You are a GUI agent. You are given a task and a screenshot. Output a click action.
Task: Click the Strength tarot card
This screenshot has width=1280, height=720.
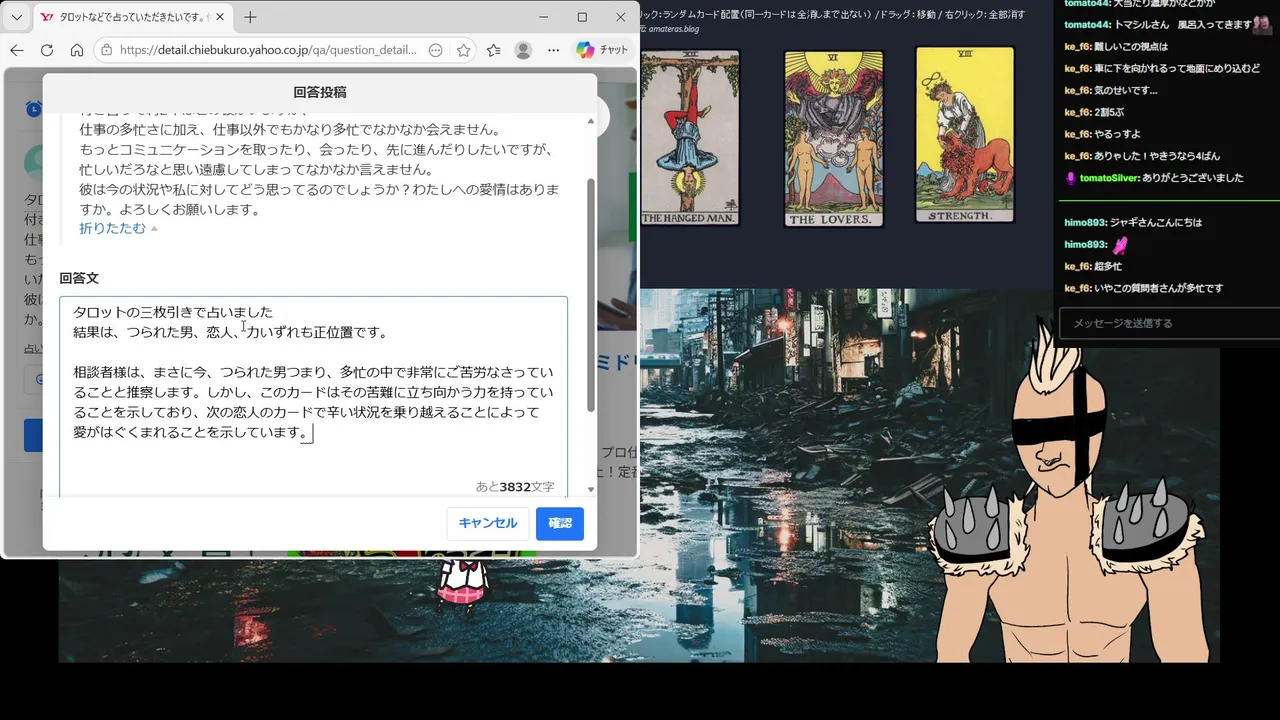[x=964, y=134]
